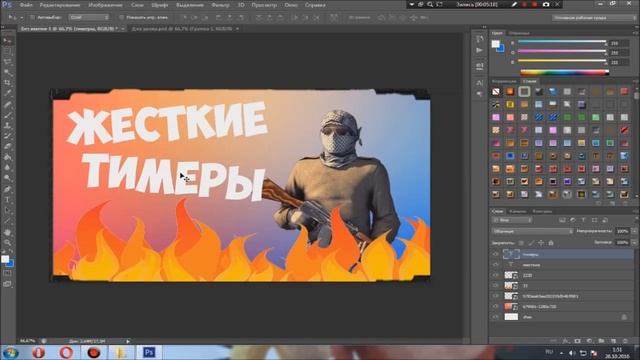Select the Path Selection tool
Image resolution: width=640 pixels, height=360 pixels.
7,211
